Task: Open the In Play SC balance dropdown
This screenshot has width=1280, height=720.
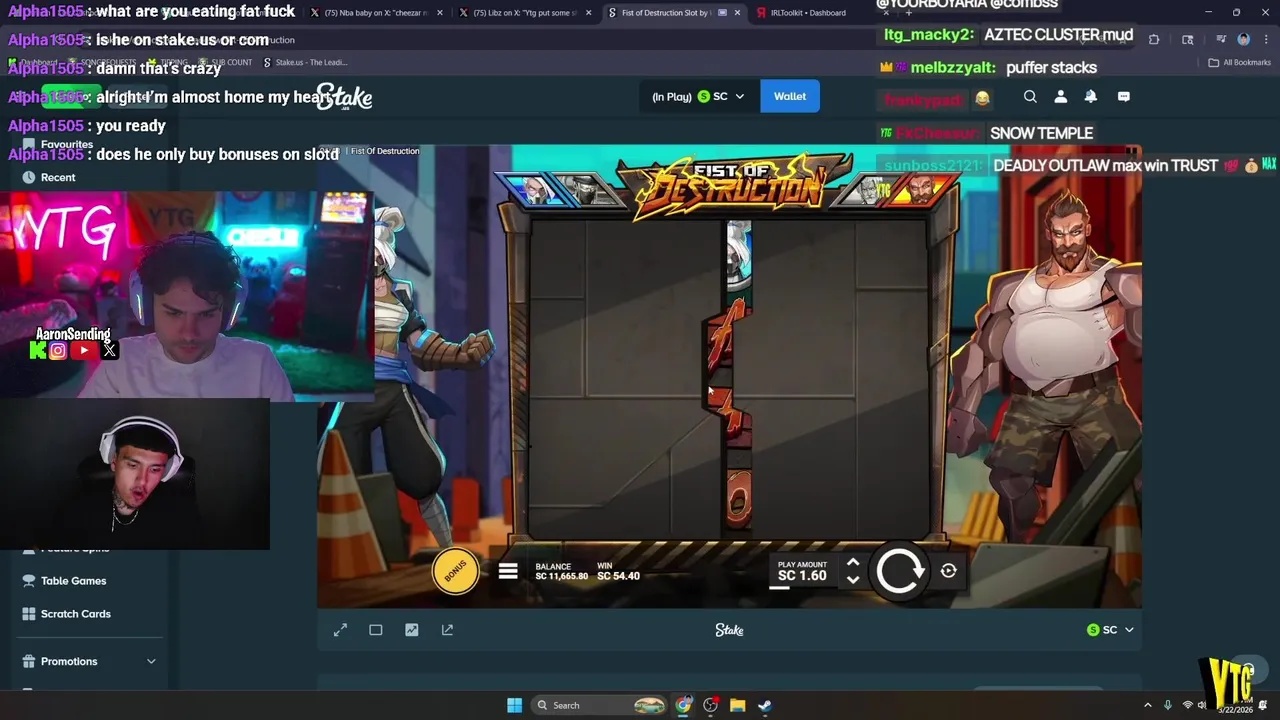Action: [698, 96]
